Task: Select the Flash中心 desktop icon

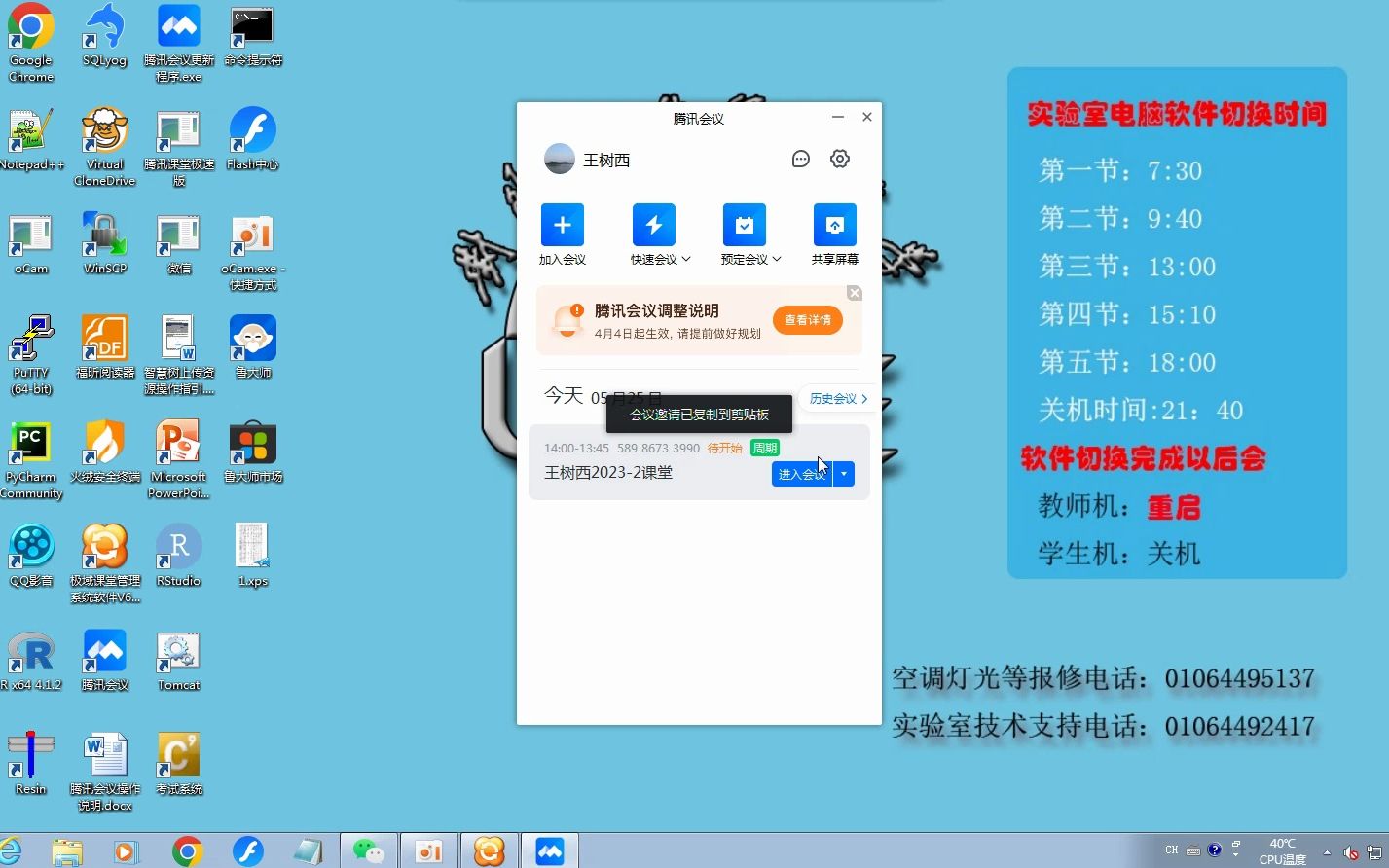Action: 253,139
